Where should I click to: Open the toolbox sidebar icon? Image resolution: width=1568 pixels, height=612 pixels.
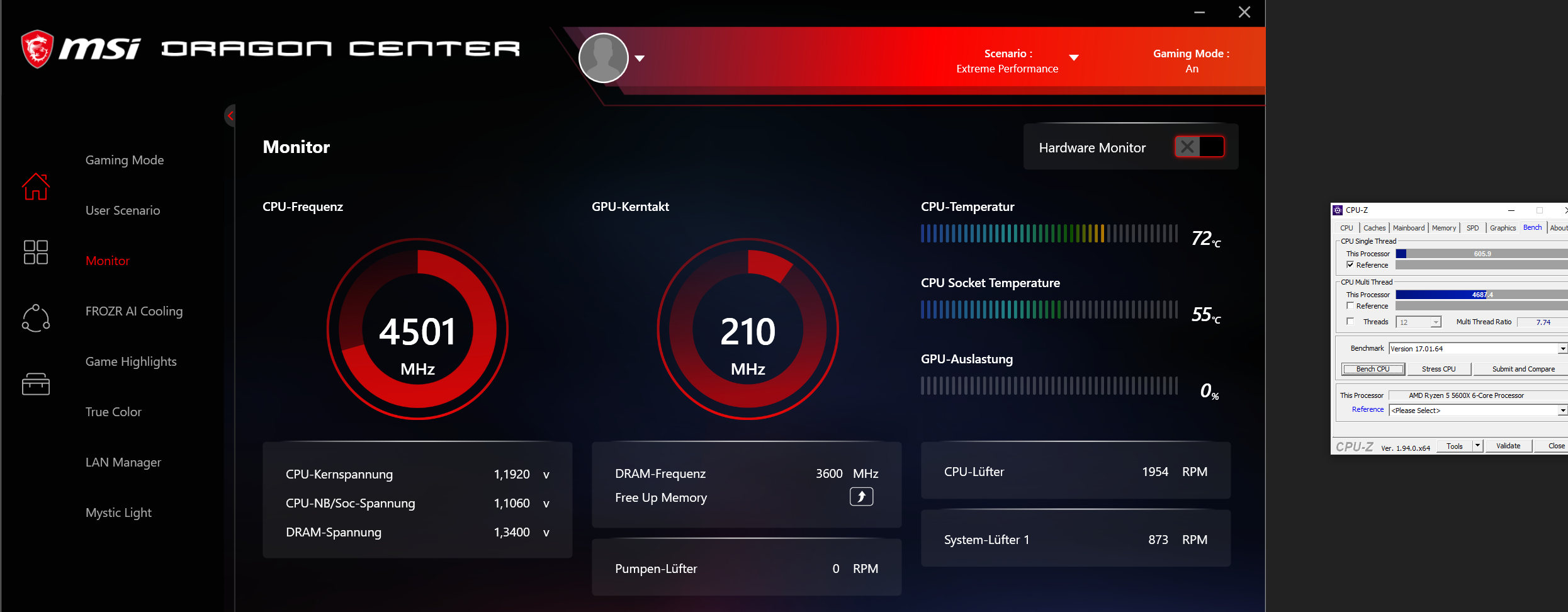36,383
